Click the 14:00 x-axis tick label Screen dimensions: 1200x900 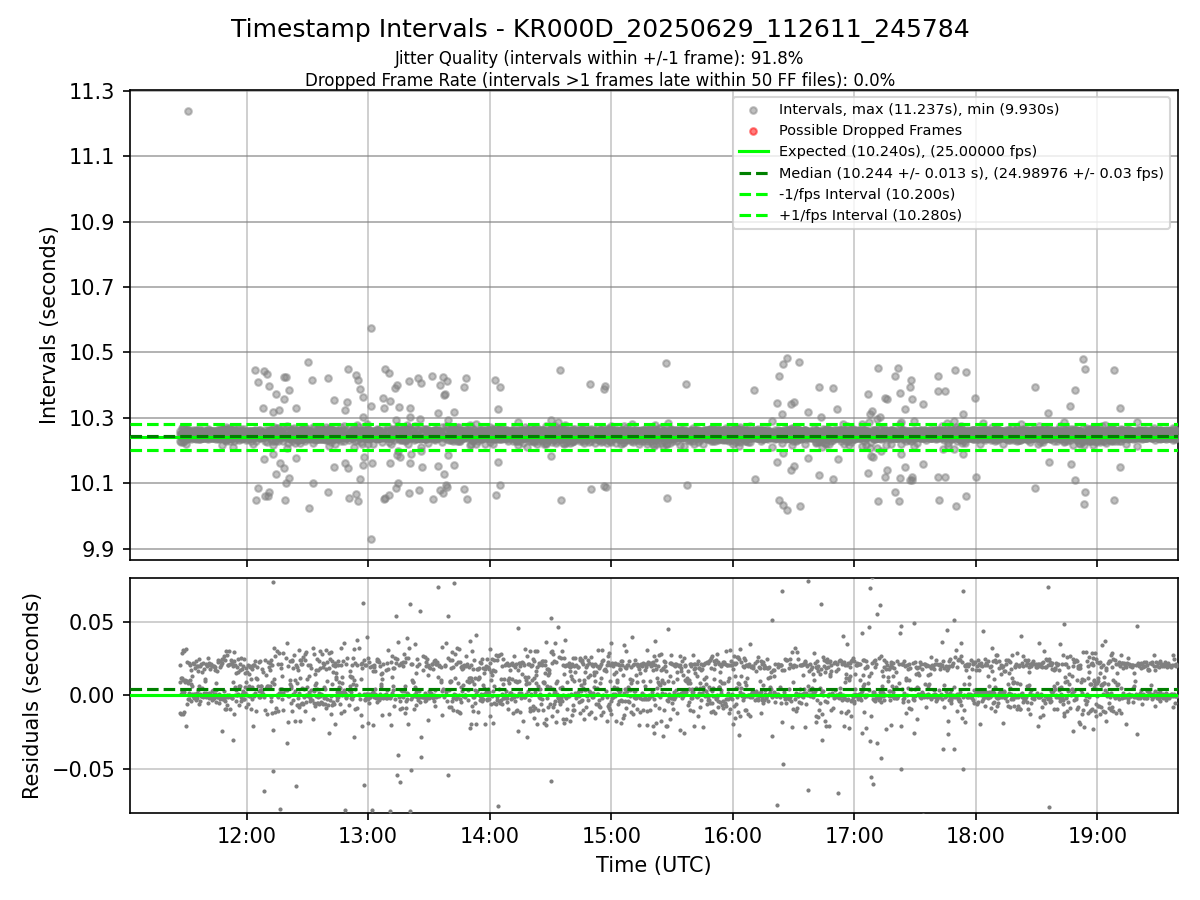tap(490, 834)
